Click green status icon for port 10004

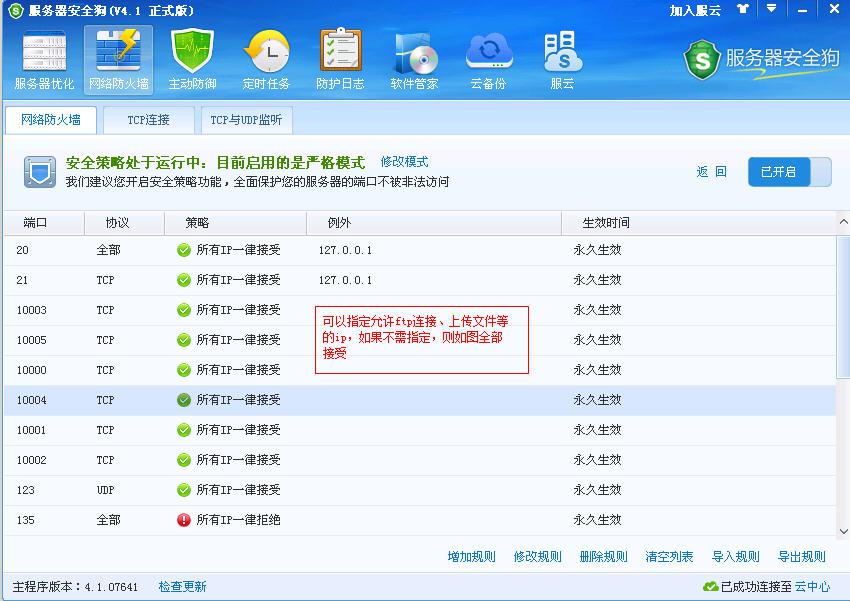[184, 400]
